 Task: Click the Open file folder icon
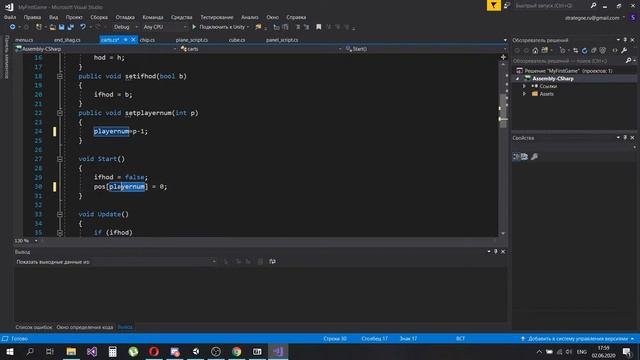point(53,27)
